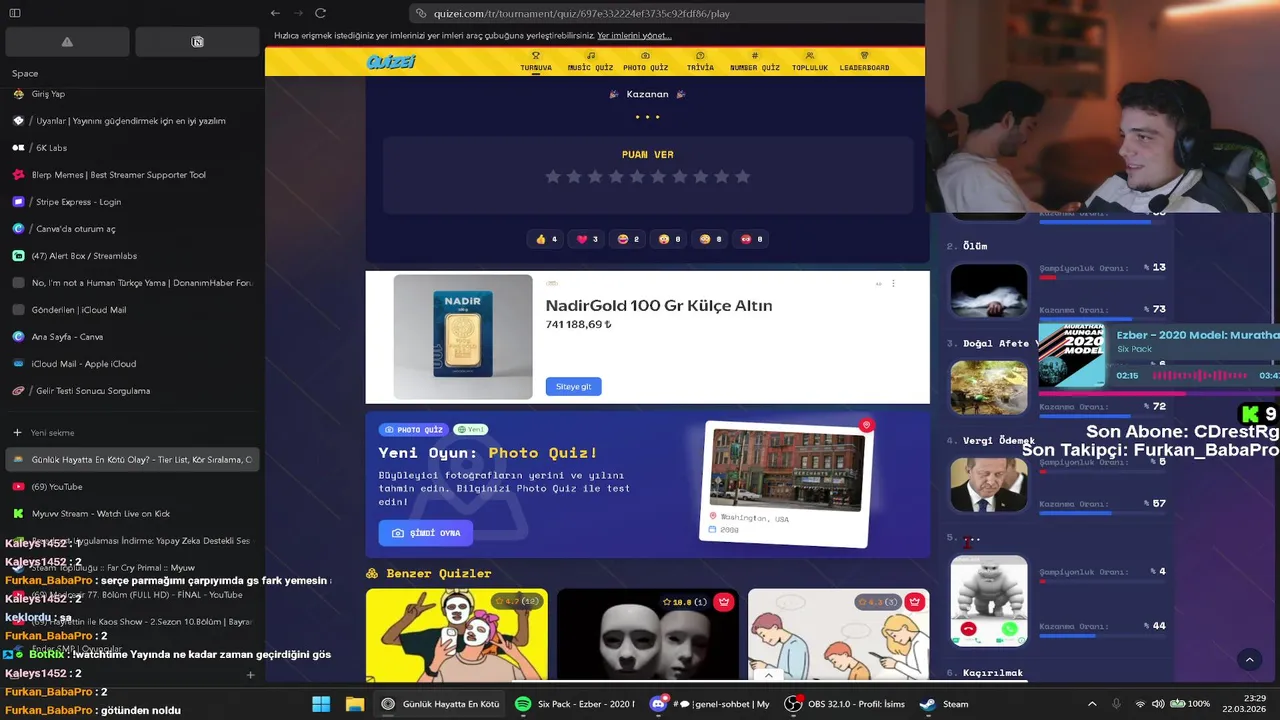React with the thumbs-up emoji
Image resolution: width=1280 pixels, height=720 pixels.
[546, 239]
